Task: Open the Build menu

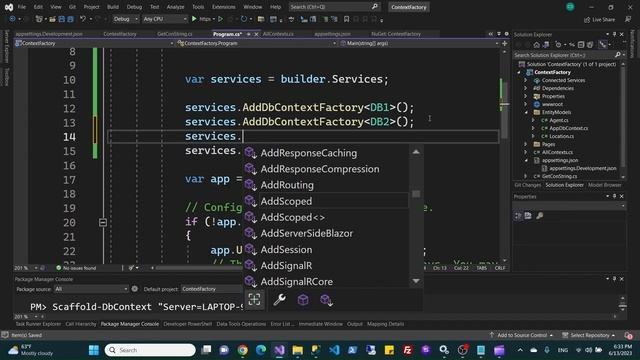Action: click(x=113, y=7)
